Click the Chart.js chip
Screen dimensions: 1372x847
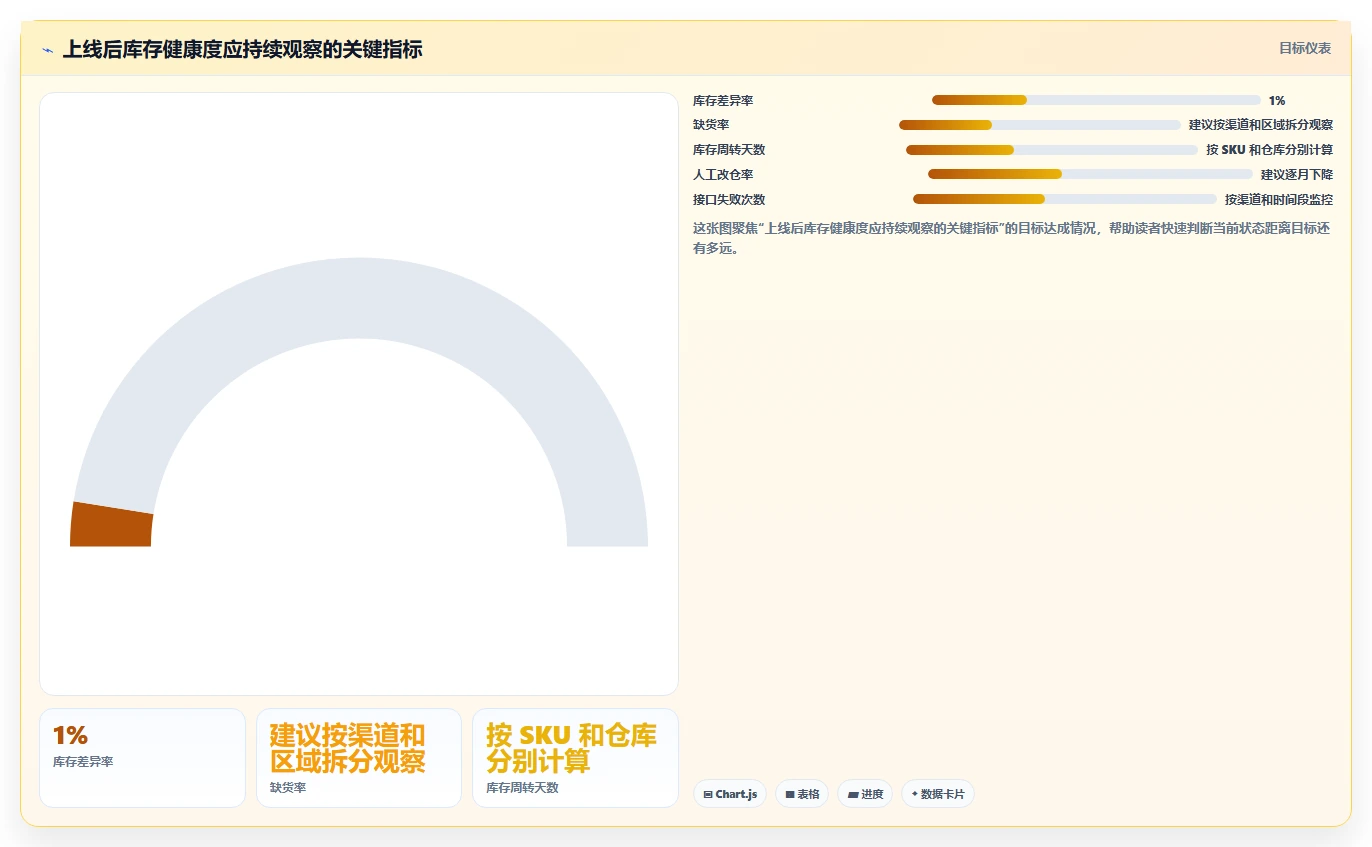730,794
